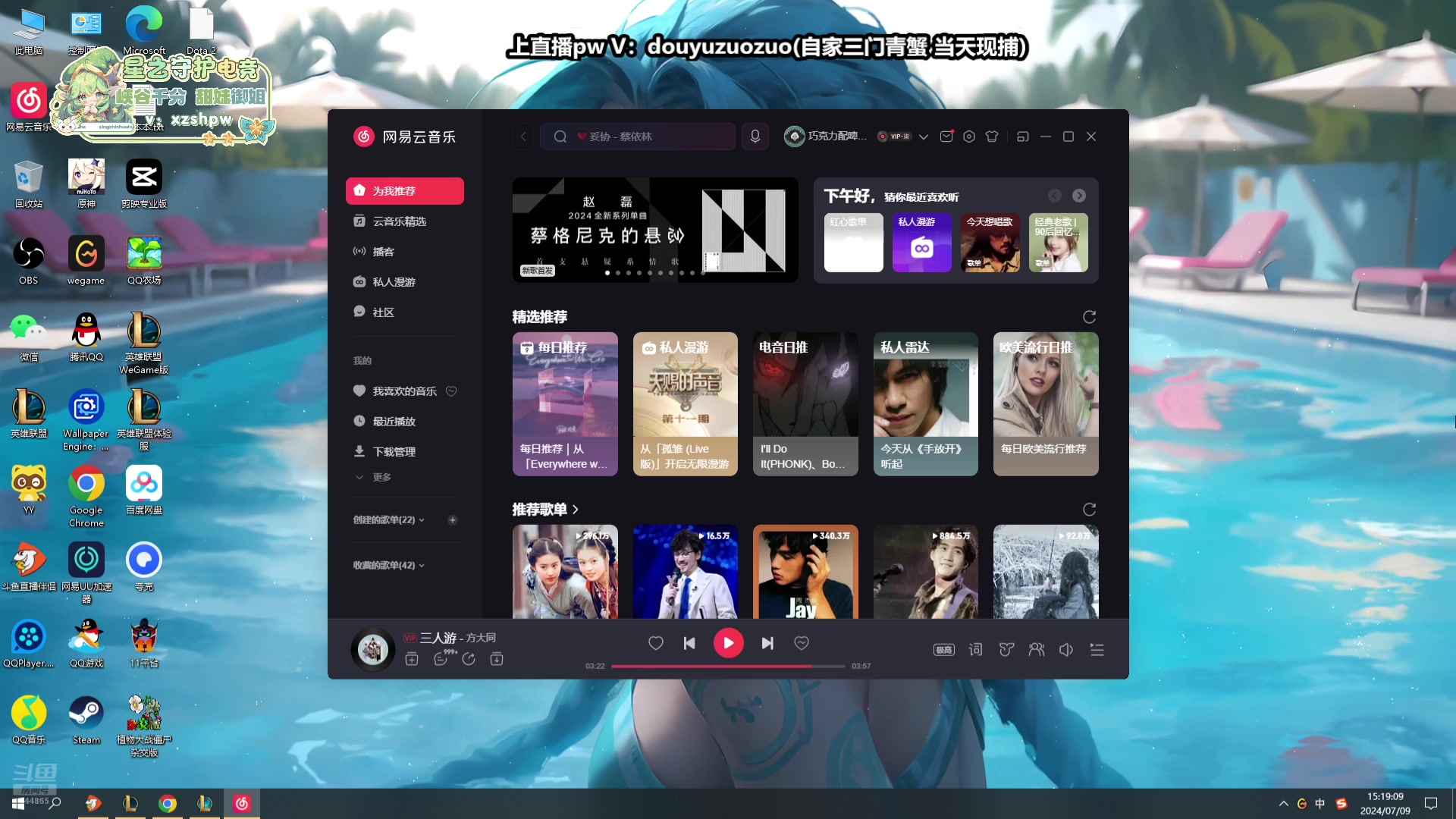Expand the 更多 sidebar items
The height and width of the screenshot is (819, 1456).
pos(373,477)
